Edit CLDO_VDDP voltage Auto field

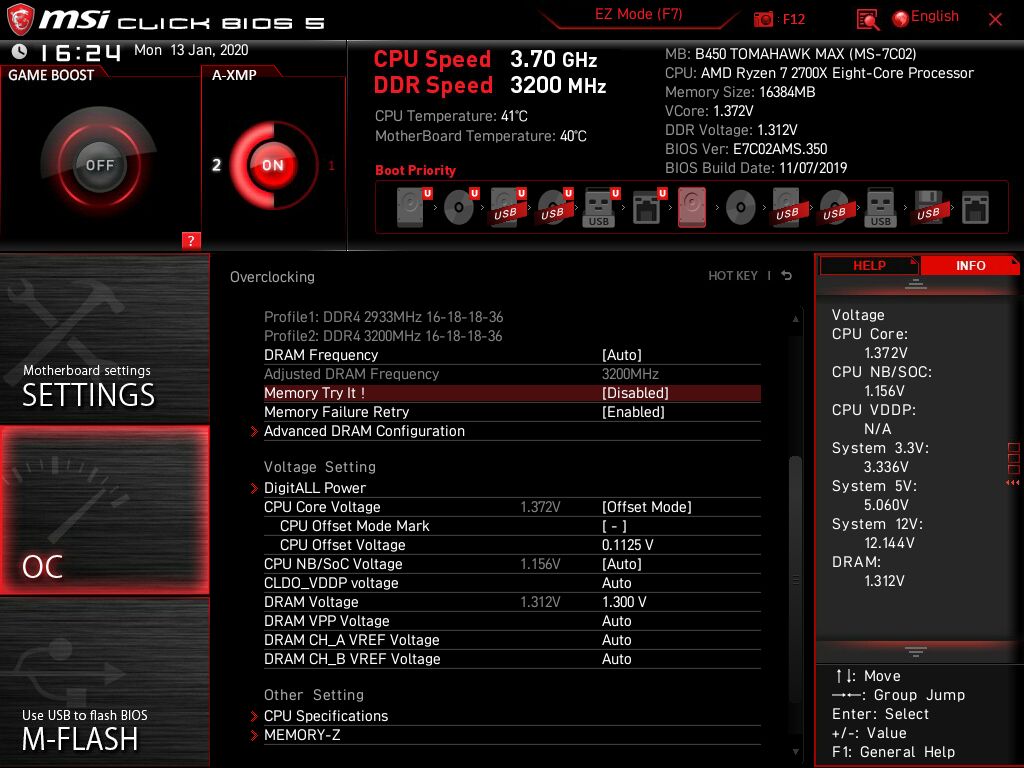616,583
